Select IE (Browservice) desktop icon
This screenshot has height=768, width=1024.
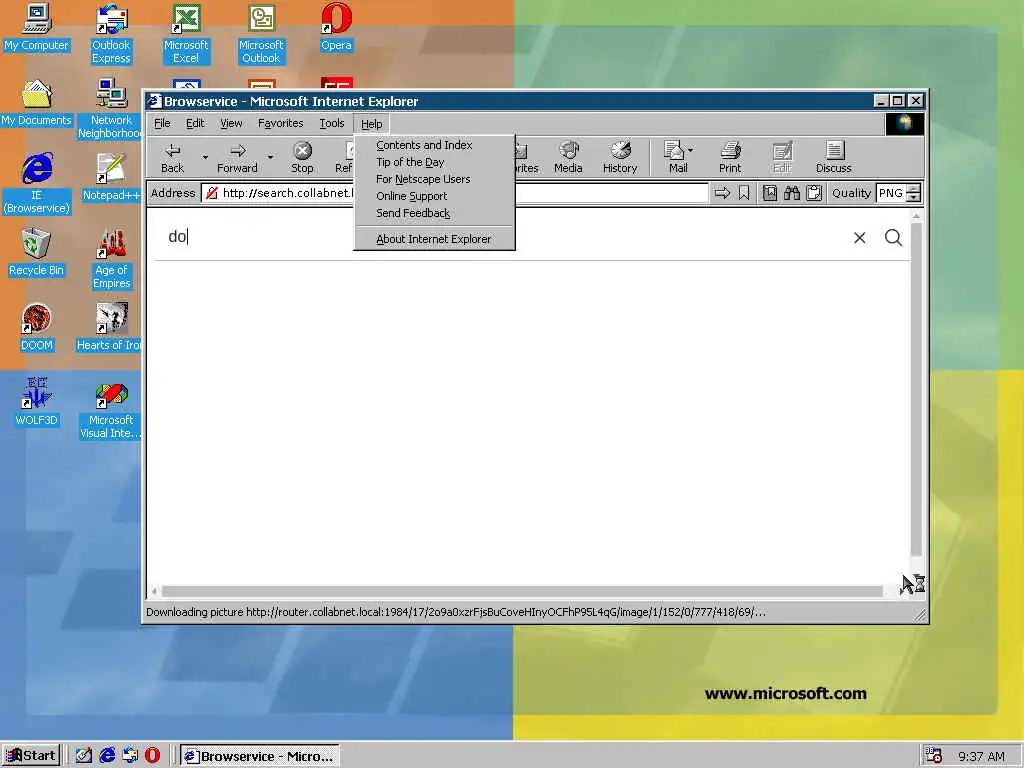tap(37, 184)
